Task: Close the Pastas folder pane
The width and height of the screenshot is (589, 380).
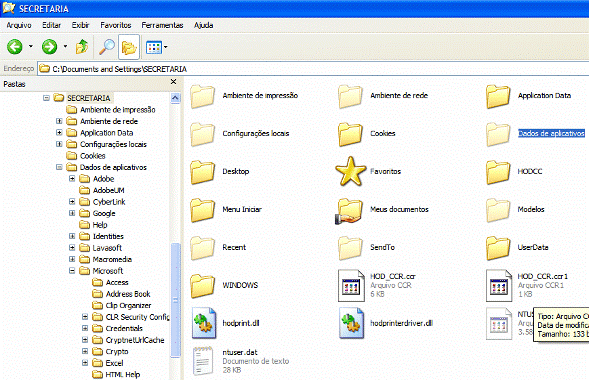Action: [x=173, y=82]
